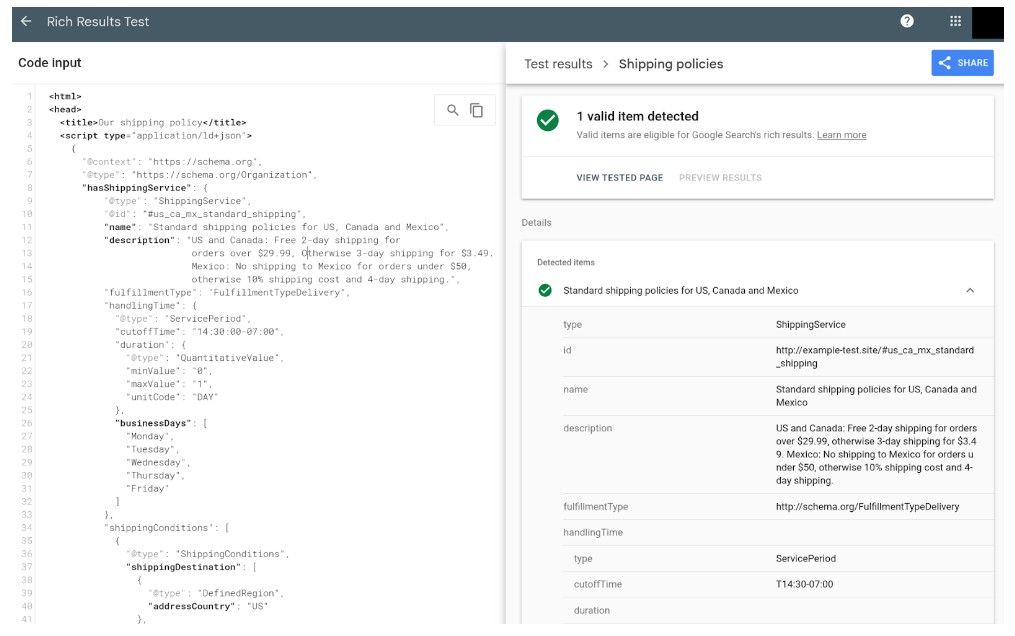Copy the code using the copy icon

(x=478, y=110)
